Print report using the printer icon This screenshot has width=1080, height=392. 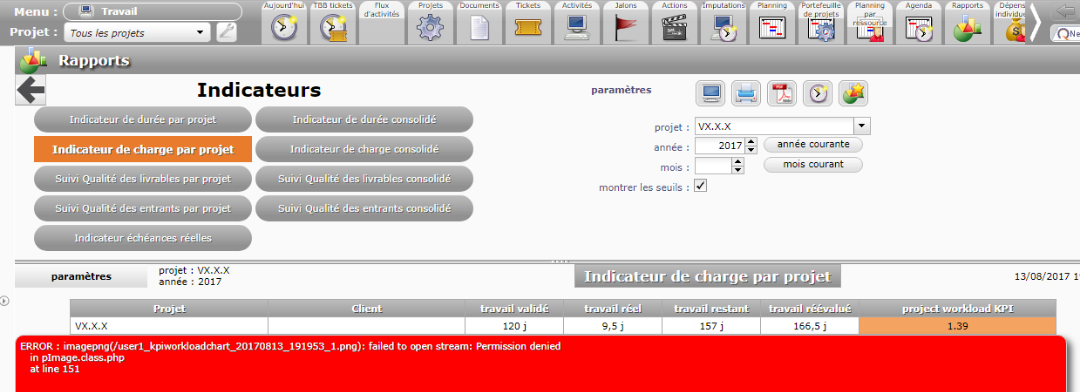pyautogui.click(x=746, y=92)
